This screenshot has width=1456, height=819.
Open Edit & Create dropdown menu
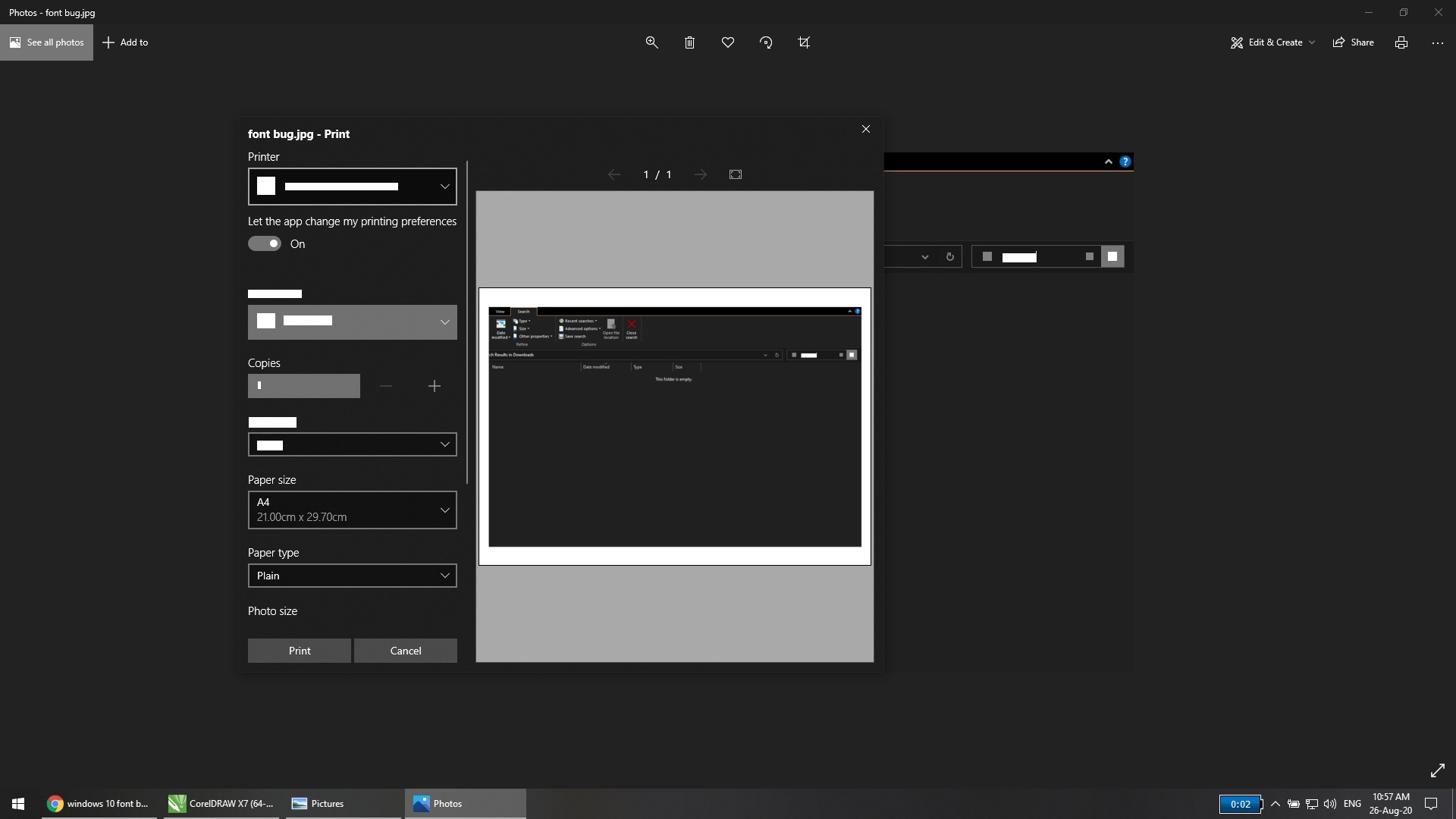(x=1272, y=42)
